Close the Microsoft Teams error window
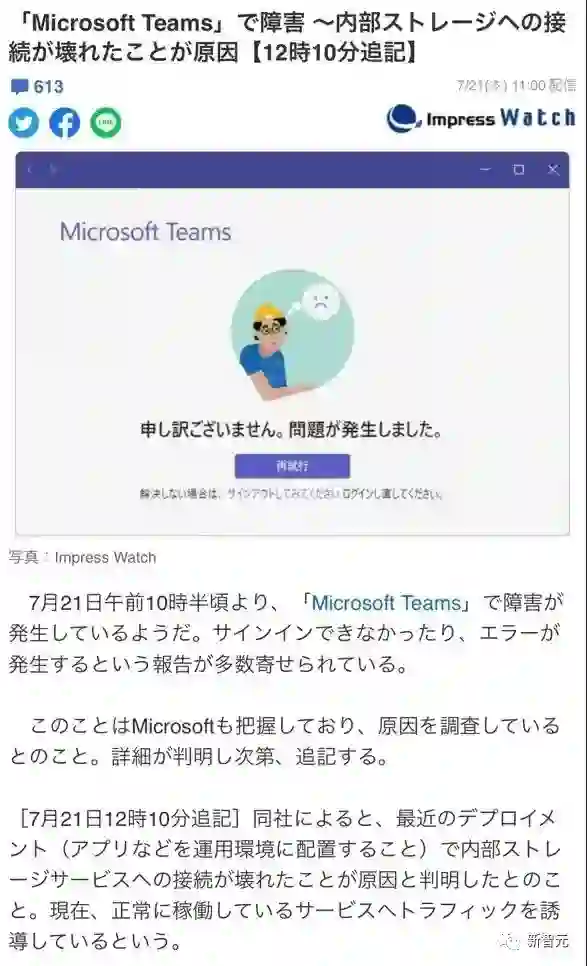This screenshot has height=966, width=587. coord(553,169)
